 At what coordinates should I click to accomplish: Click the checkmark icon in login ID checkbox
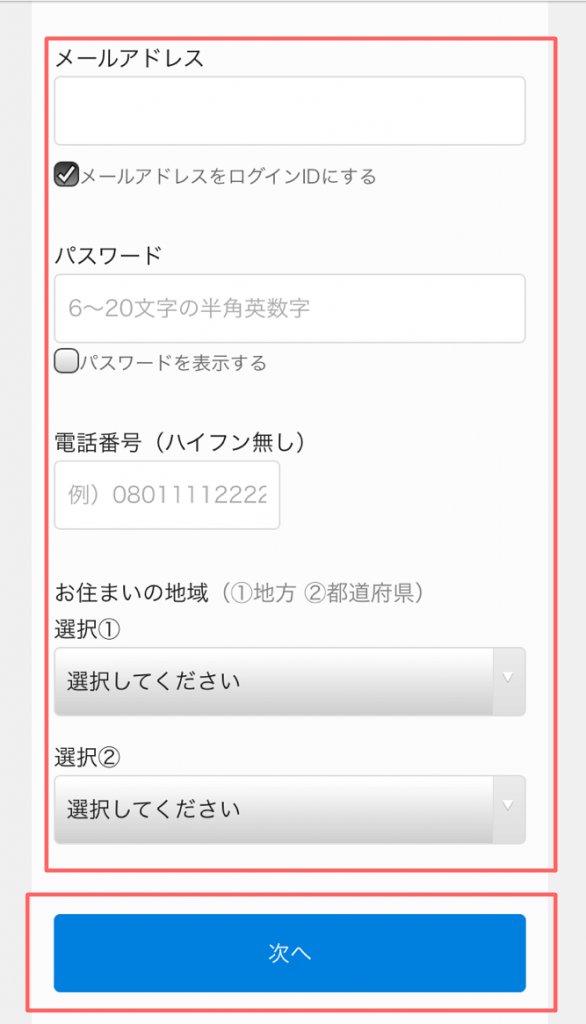(x=67, y=174)
